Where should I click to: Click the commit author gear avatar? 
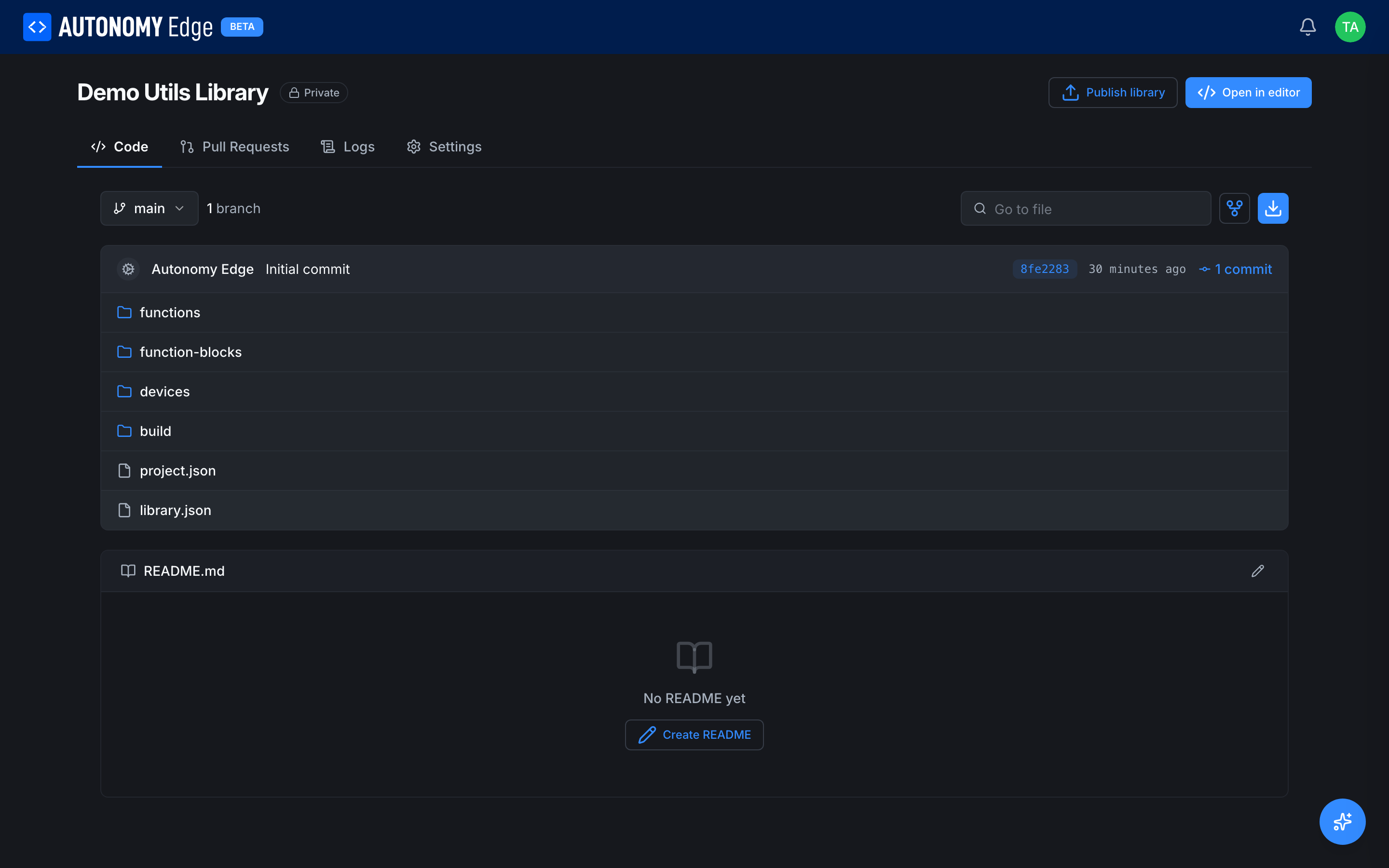pos(128,269)
